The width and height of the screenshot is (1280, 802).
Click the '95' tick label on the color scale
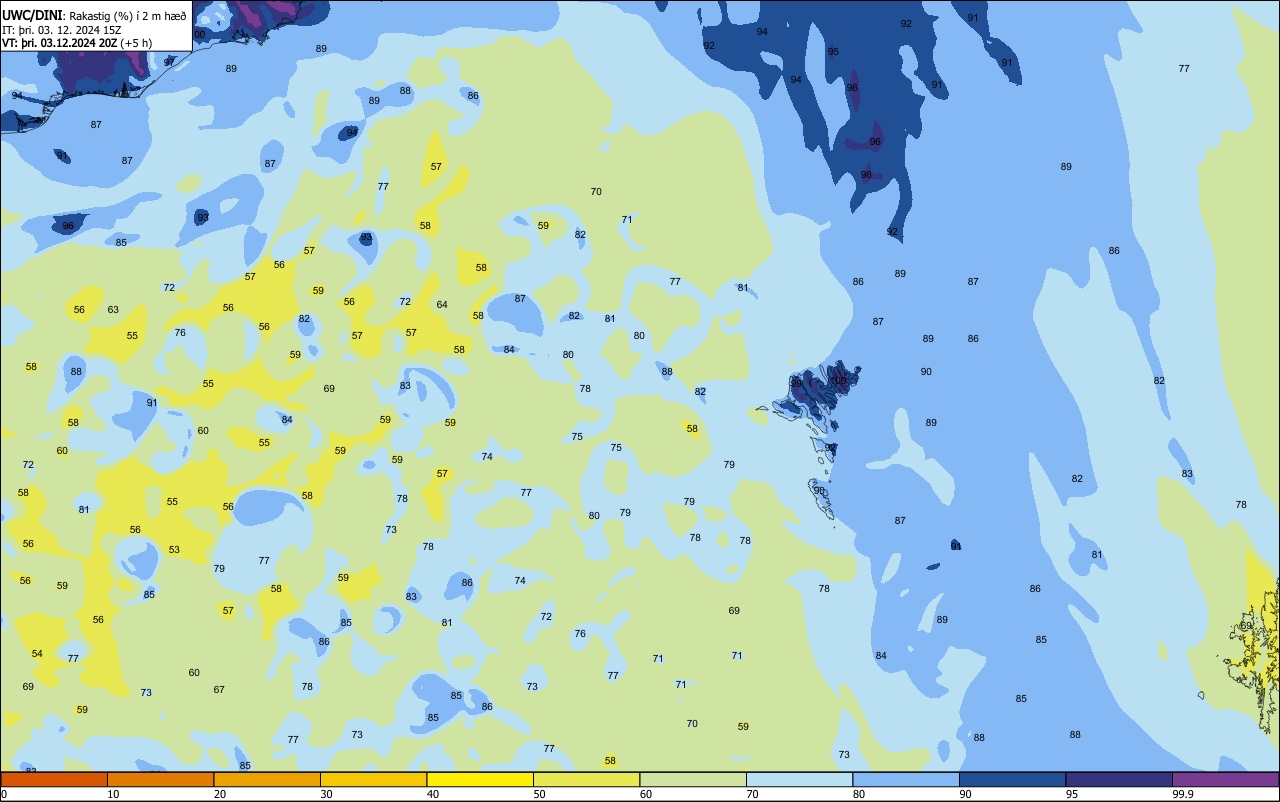pyautogui.click(x=1073, y=794)
